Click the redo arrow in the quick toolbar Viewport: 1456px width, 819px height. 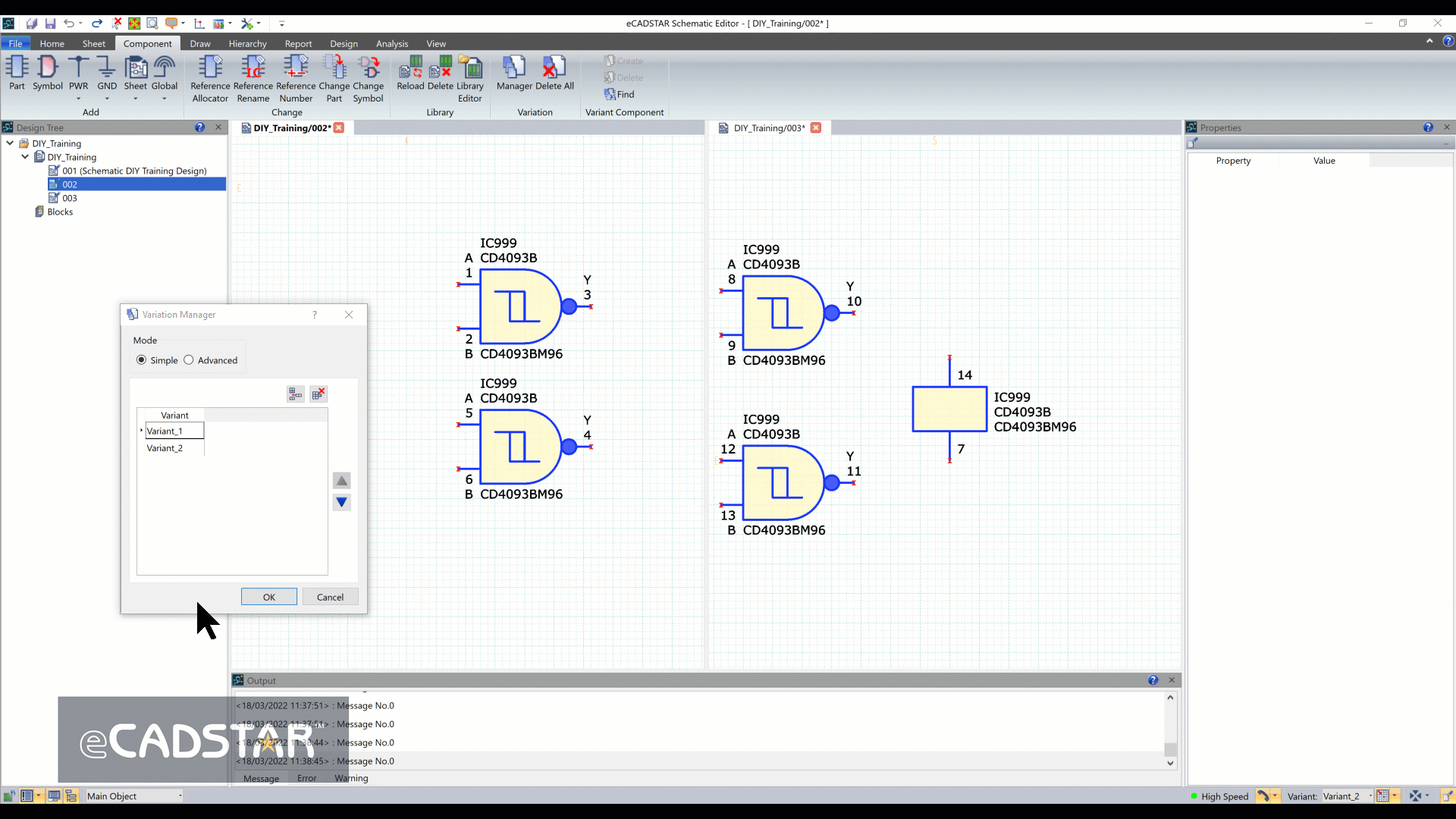[x=97, y=24]
